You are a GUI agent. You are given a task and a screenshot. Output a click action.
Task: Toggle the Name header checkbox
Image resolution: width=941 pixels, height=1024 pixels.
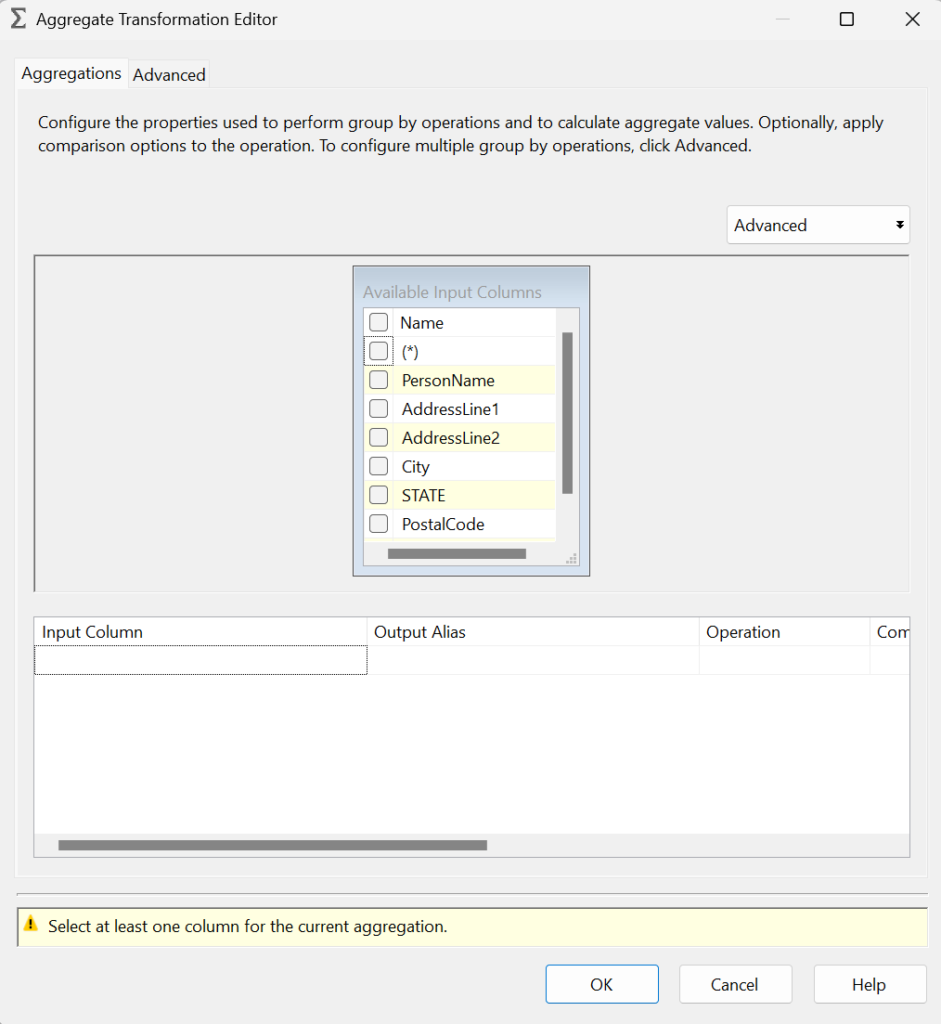click(379, 322)
